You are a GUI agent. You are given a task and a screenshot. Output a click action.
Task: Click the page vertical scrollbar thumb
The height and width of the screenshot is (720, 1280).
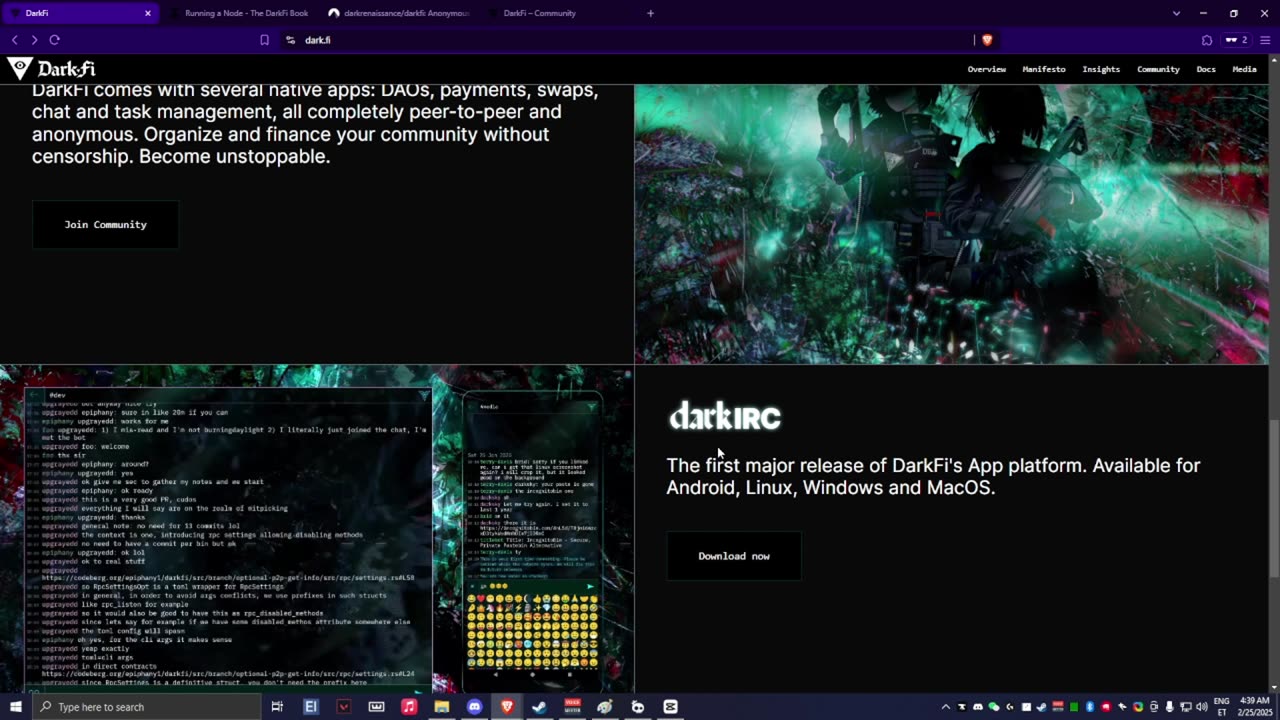point(1274,498)
